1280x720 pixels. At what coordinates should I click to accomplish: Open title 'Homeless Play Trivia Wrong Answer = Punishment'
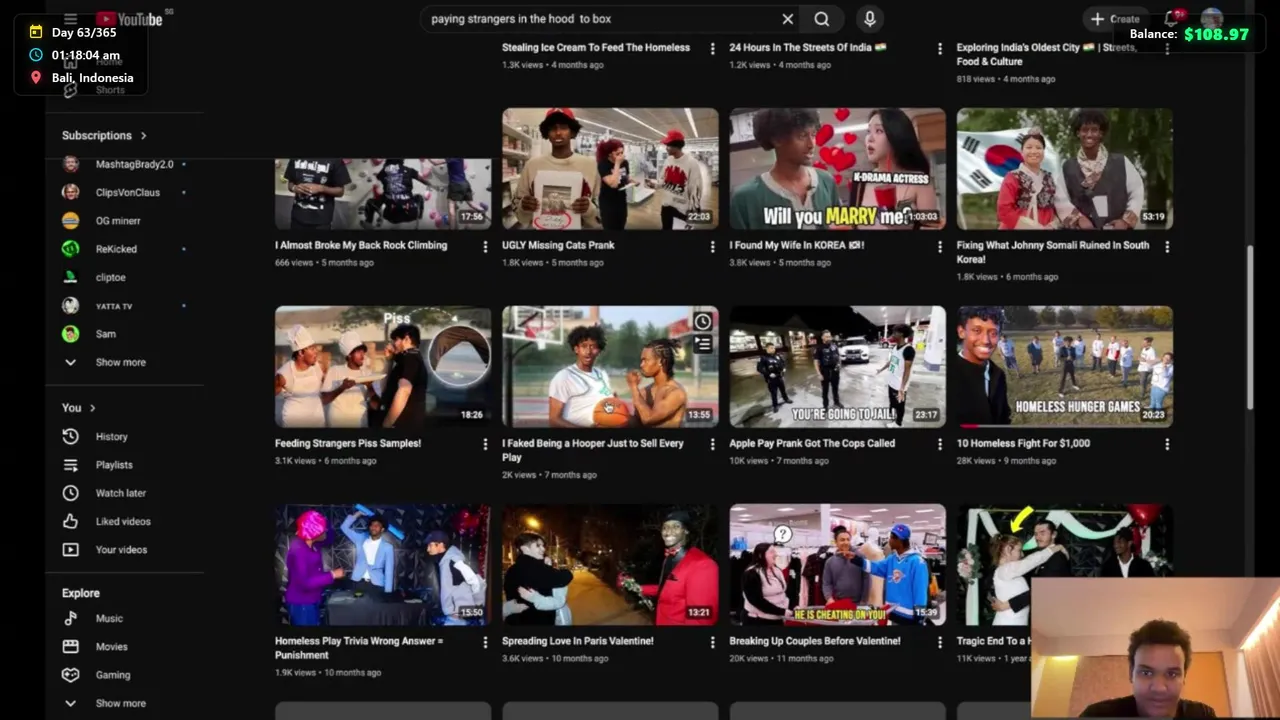359,649
